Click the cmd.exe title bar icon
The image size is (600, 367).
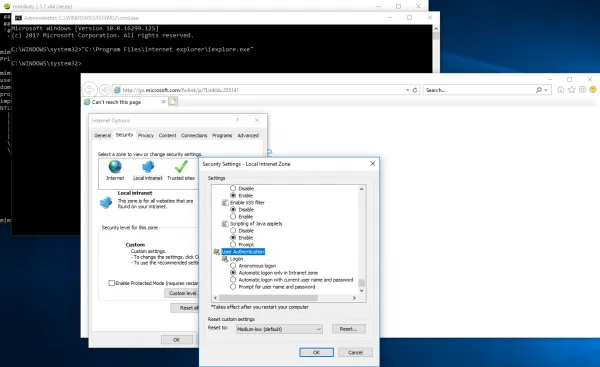tap(18, 18)
